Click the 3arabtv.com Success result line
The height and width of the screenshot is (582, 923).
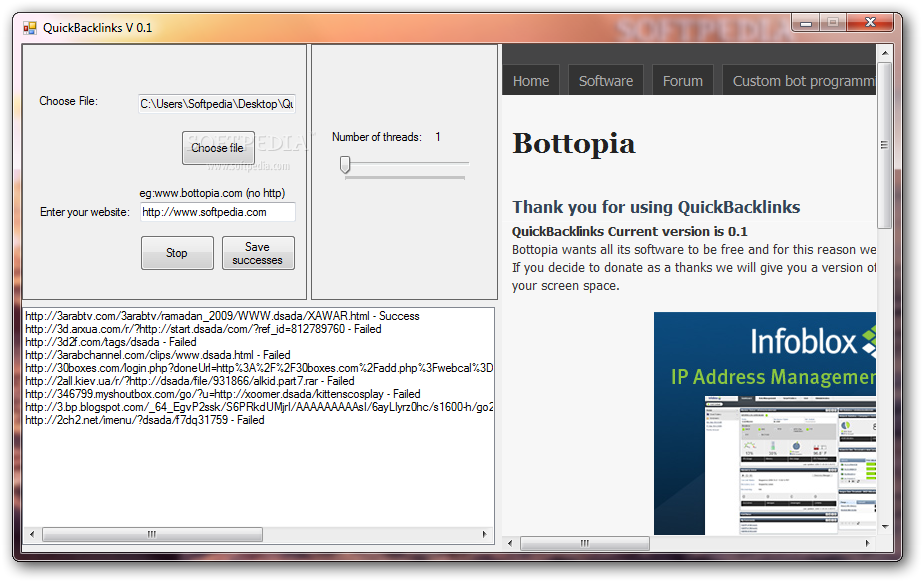223,316
